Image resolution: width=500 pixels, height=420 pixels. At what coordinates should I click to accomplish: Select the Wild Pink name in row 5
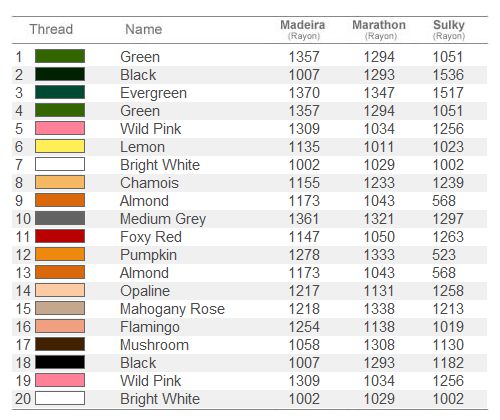pos(151,129)
